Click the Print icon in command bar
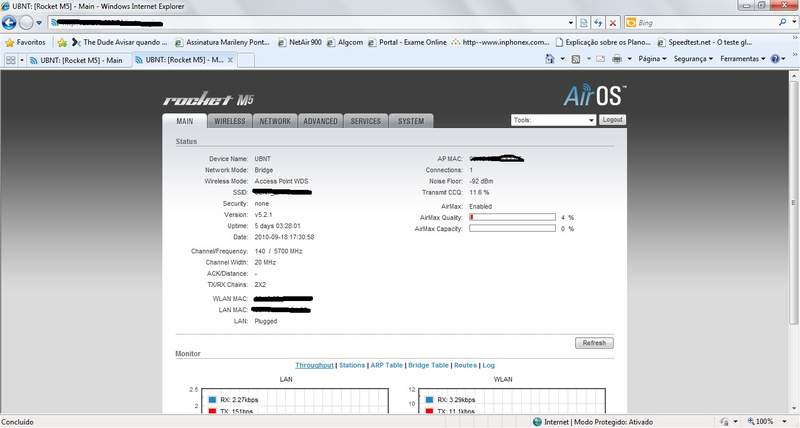The height and width of the screenshot is (428, 800). [x=617, y=59]
